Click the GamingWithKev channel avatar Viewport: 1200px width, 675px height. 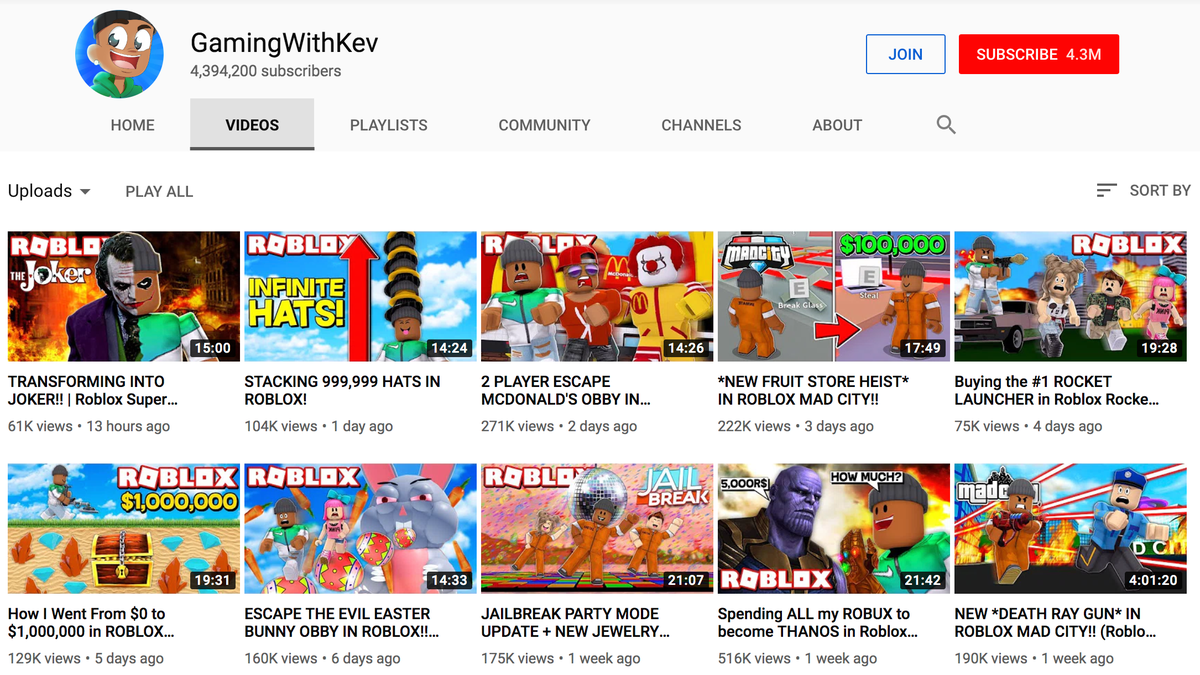119,54
